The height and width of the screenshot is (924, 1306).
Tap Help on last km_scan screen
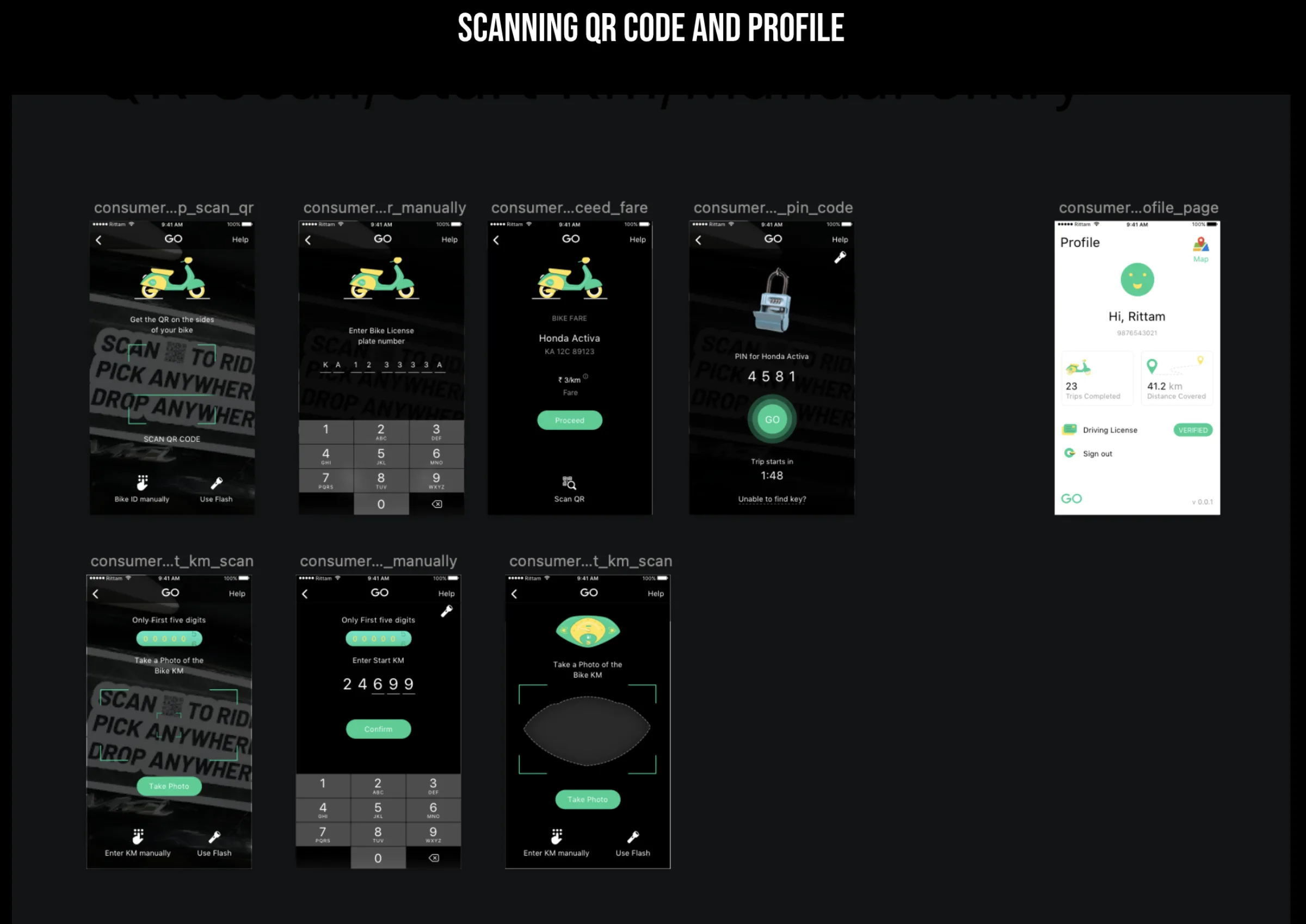tap(656, 594)
